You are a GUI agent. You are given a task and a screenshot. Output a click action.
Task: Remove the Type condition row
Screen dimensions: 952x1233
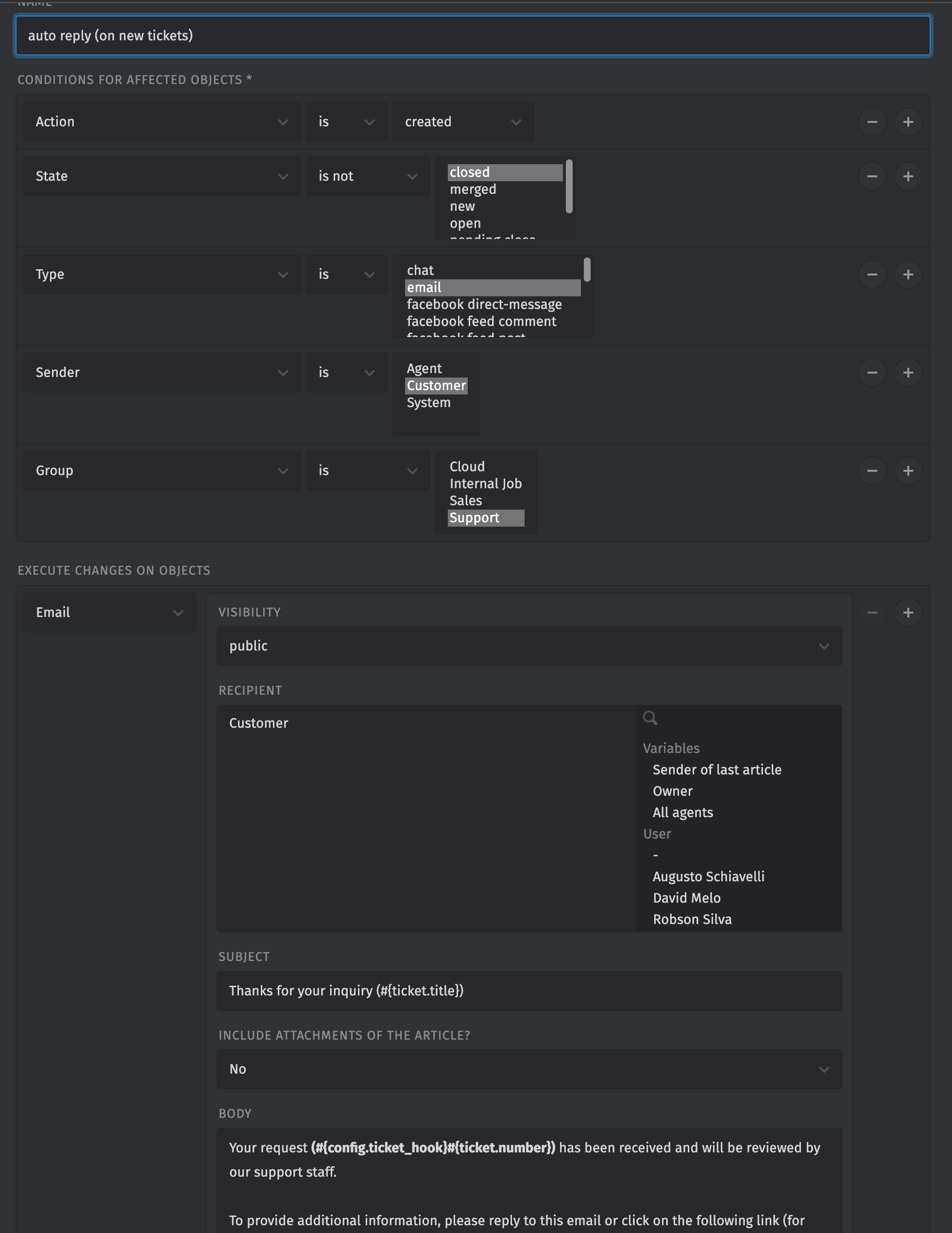coord(872,274)
